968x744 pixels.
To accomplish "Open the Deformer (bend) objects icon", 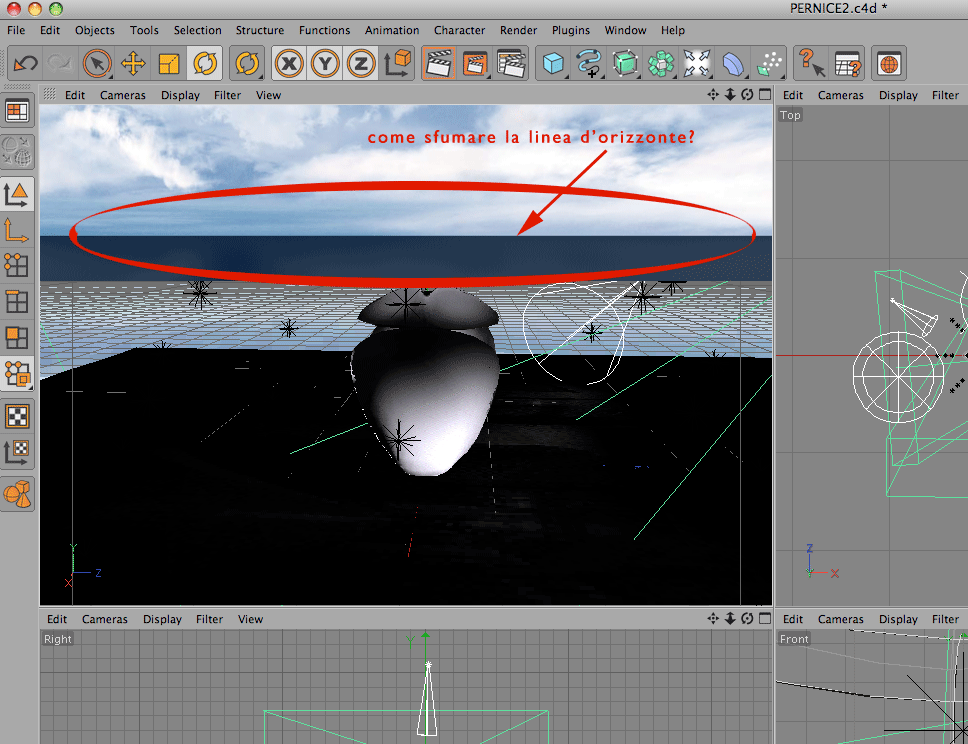I will coord(733,64).
